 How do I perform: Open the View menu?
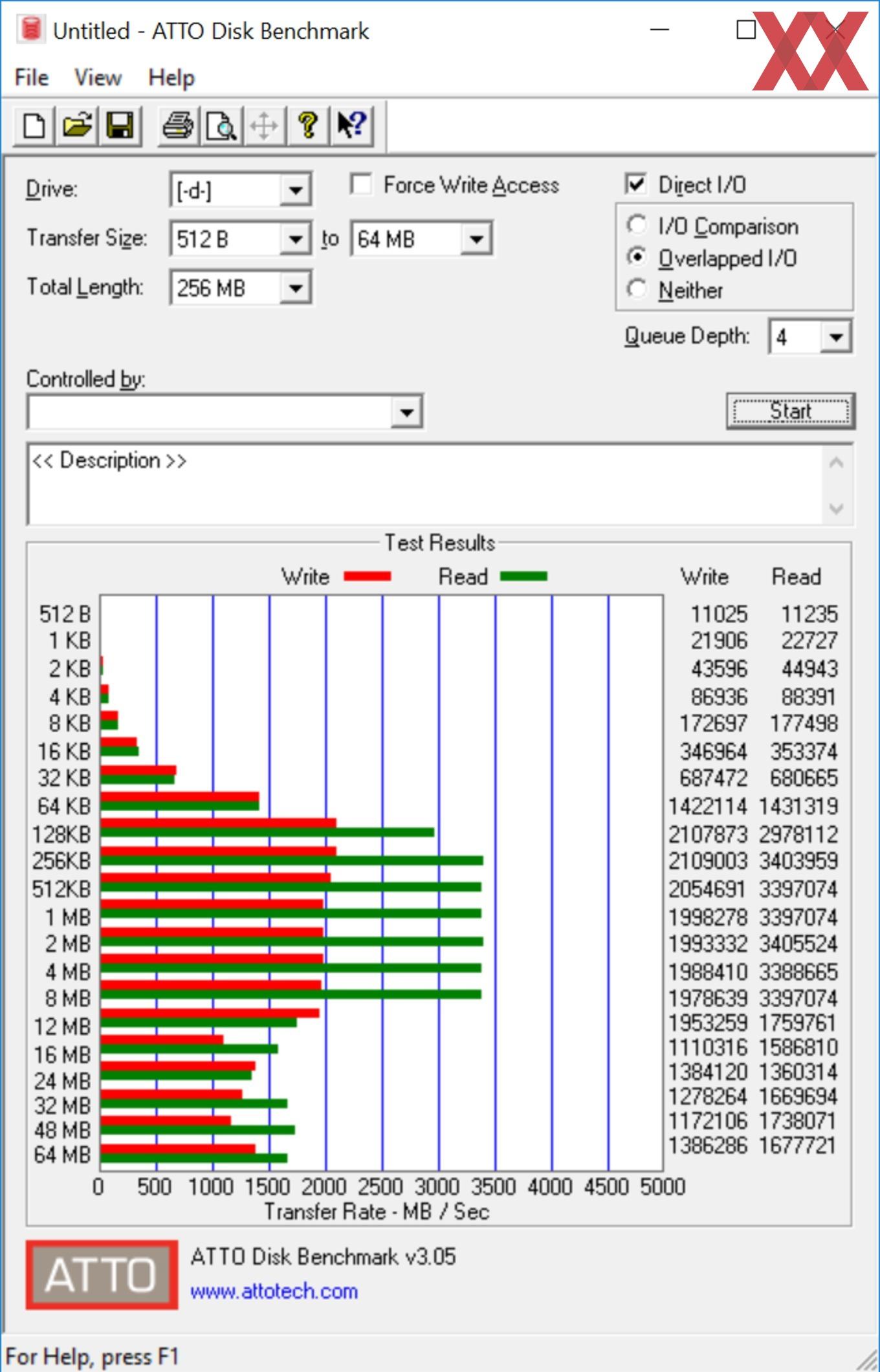point(98,78)
